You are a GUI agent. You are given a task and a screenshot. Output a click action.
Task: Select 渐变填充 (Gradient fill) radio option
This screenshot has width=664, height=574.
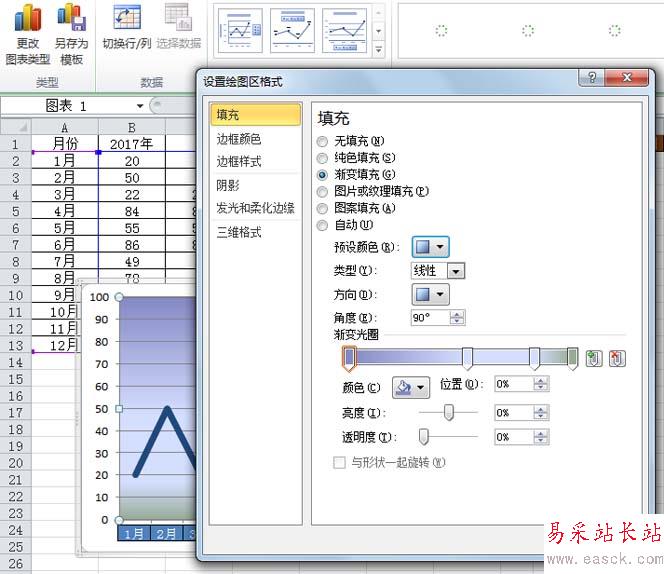pyautogui.click(x=322, y=175)
